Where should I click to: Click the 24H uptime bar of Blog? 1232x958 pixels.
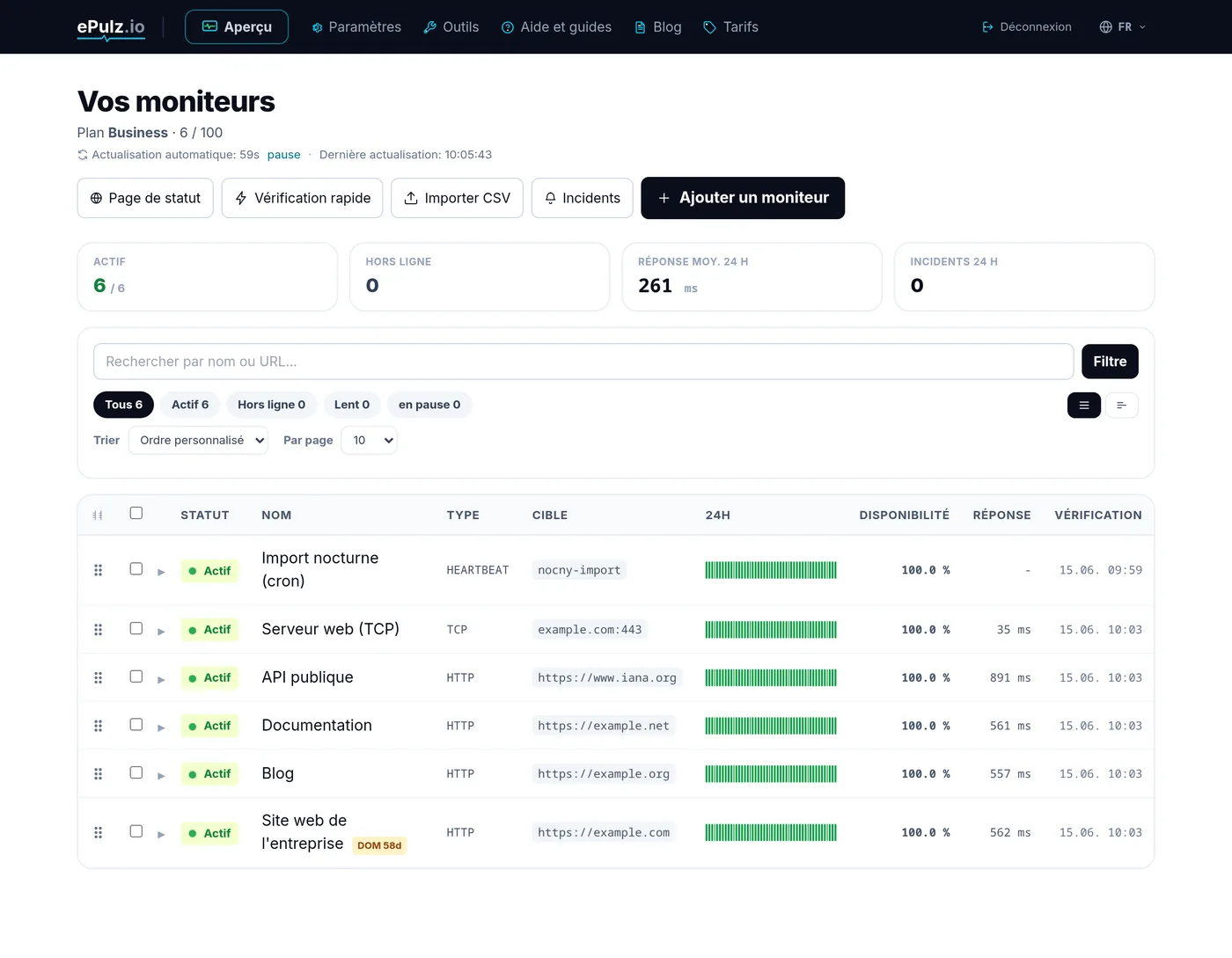(771, 774)
